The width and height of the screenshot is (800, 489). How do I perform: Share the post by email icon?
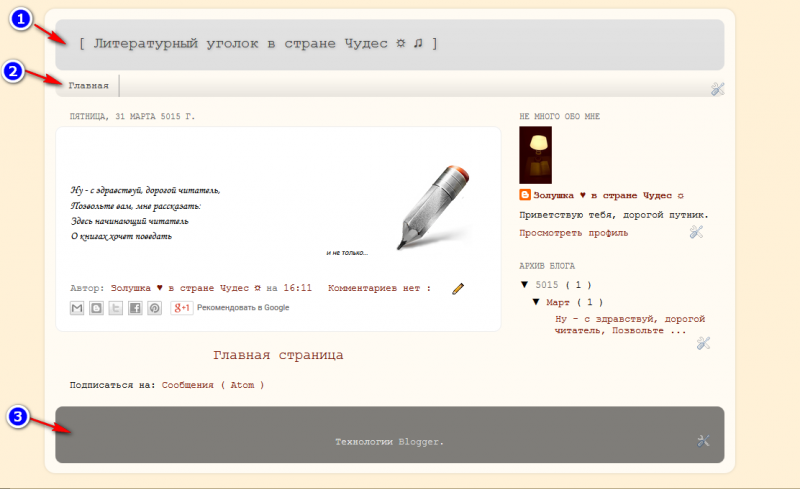[77, 308]
